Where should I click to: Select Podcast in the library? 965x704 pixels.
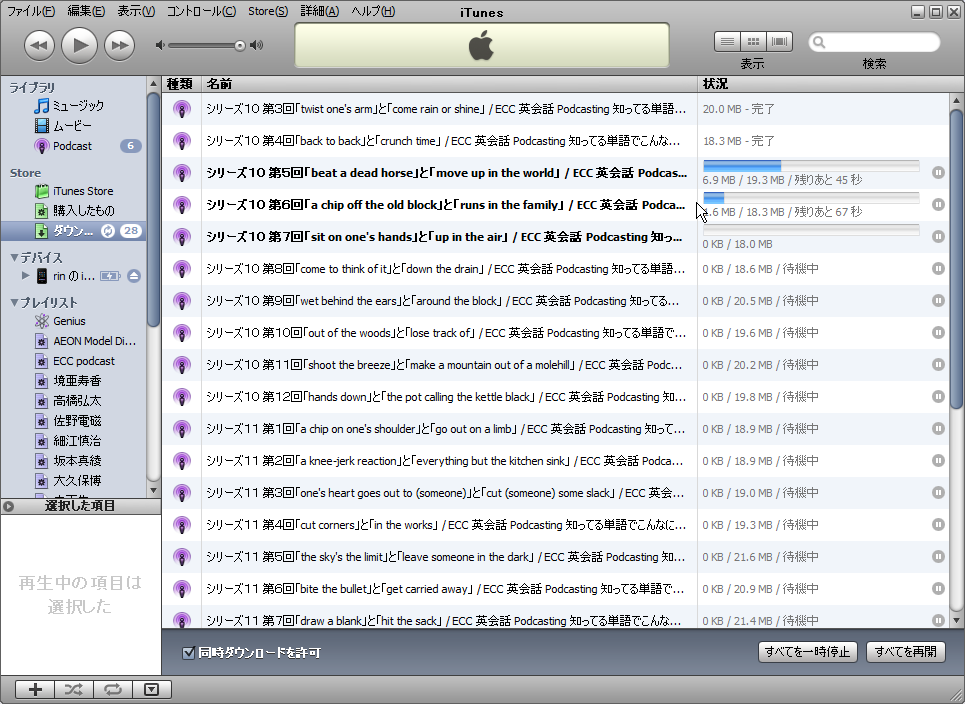point(73,146)
